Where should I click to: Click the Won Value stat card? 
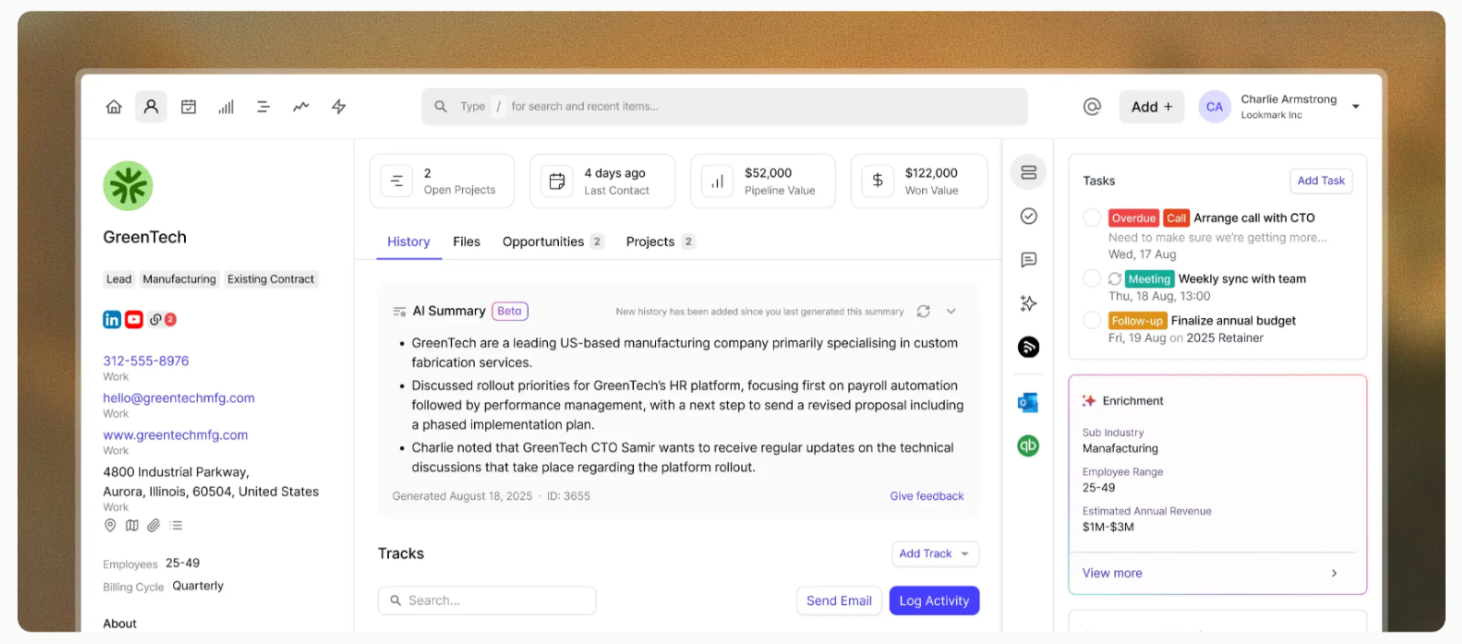[x=919, y=181]
